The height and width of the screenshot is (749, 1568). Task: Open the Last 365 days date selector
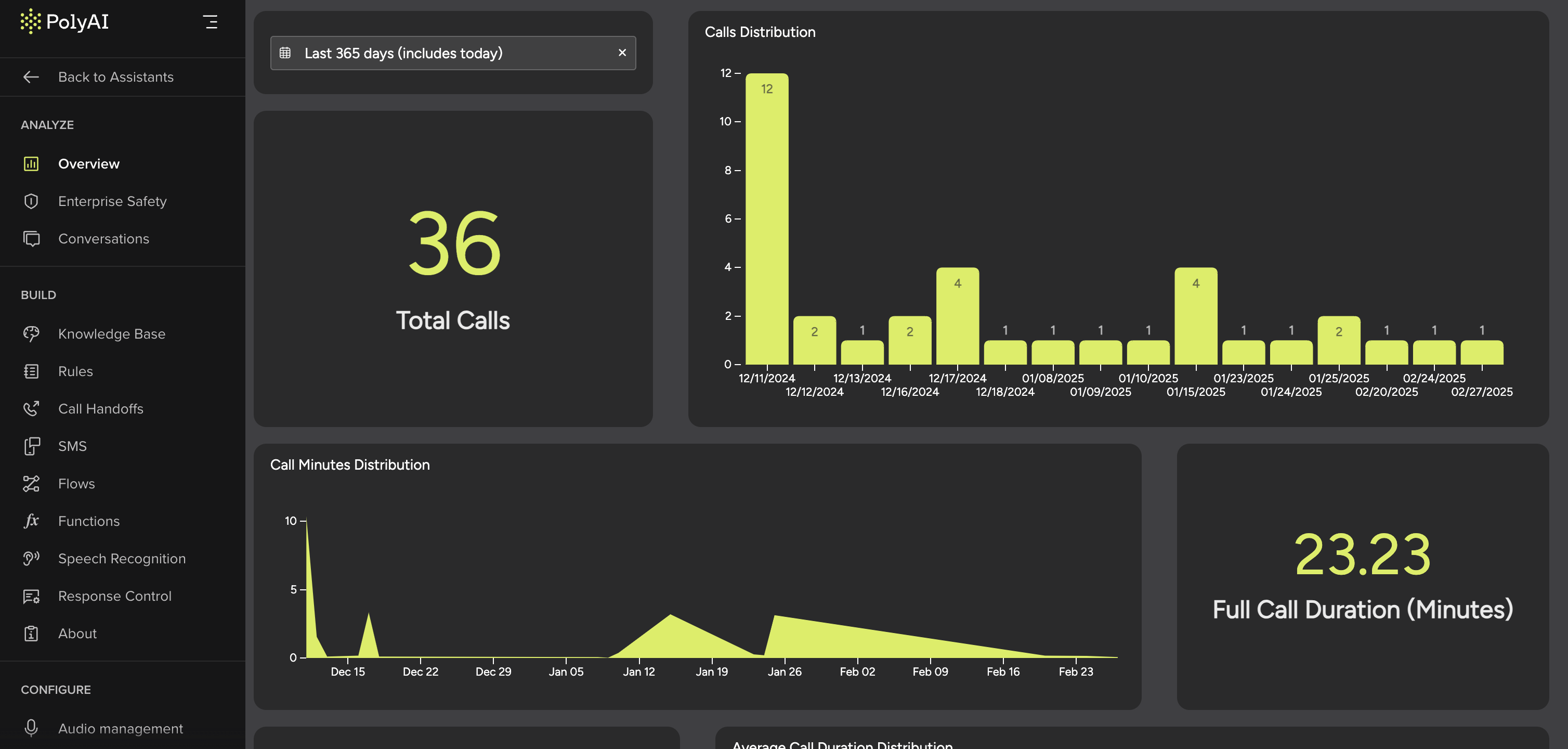click(x=403, y=53)
